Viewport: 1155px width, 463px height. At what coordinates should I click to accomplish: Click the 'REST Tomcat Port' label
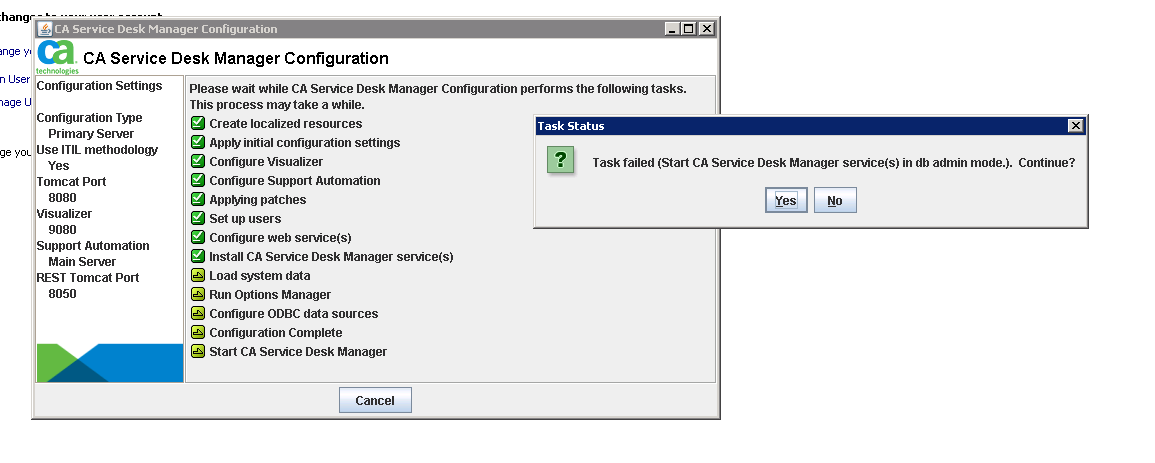coord(88,278)
